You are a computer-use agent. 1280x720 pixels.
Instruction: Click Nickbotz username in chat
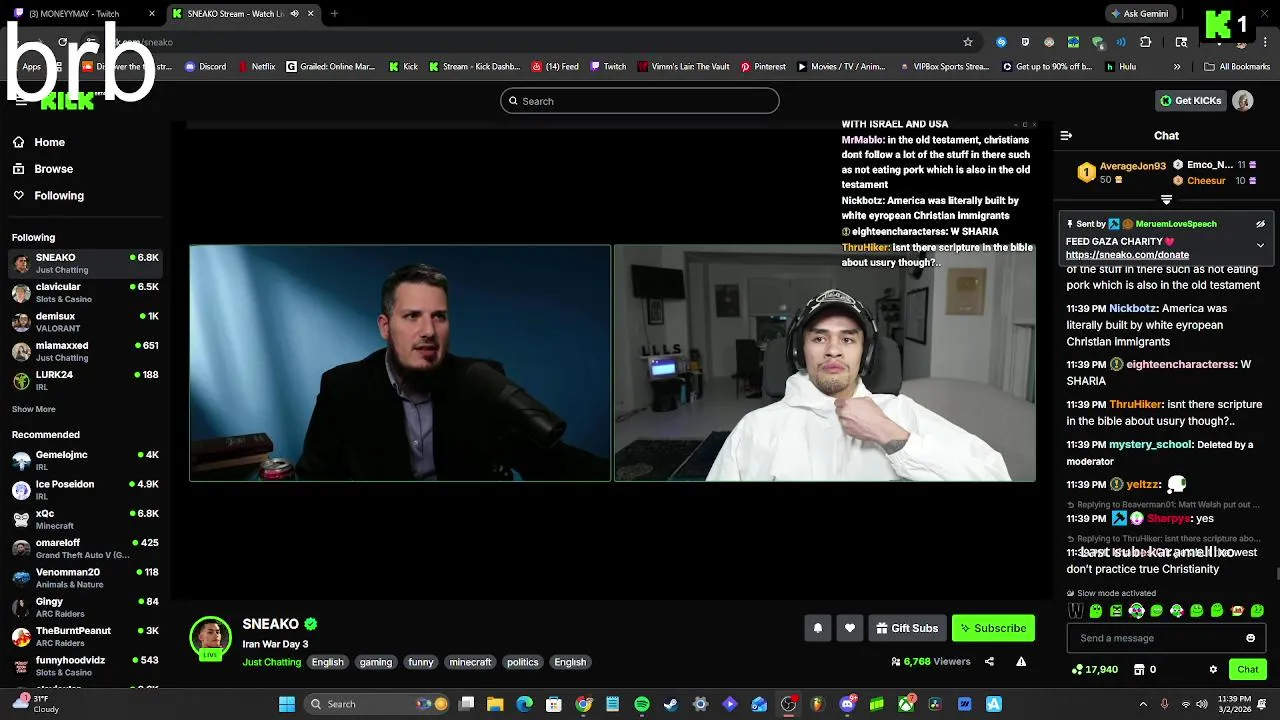[1132, 309]
